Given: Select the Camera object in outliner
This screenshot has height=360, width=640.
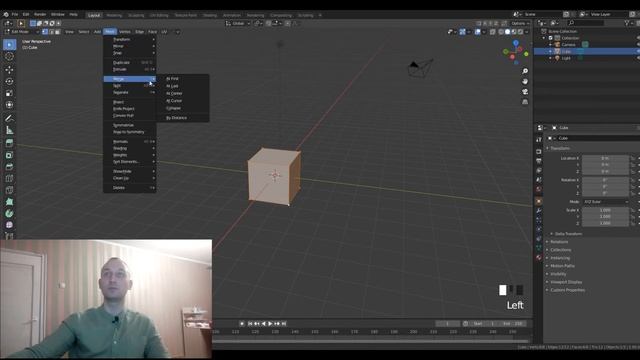Looking at the screenshot, I should tap(568, 45).
